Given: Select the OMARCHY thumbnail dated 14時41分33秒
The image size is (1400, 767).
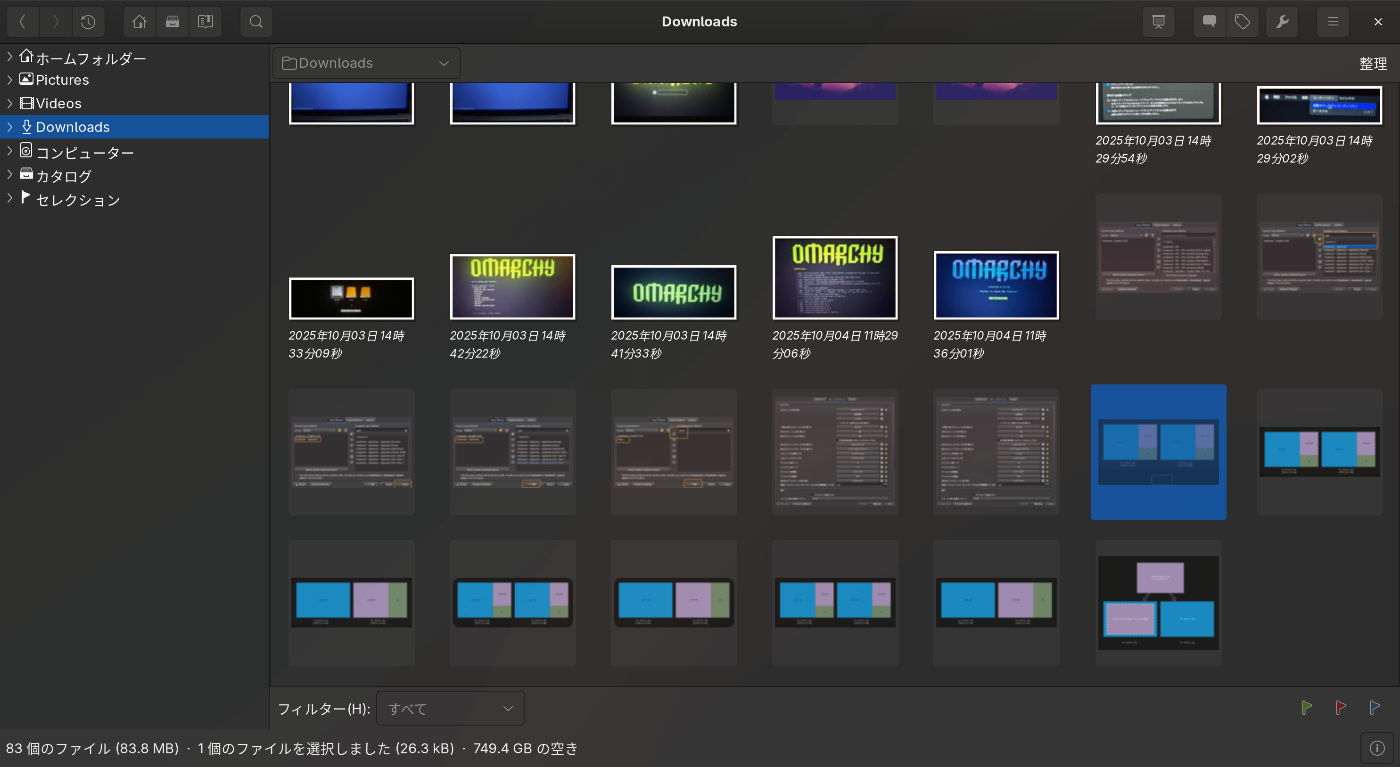Looking at the screenshot, I should click(674, 292).
